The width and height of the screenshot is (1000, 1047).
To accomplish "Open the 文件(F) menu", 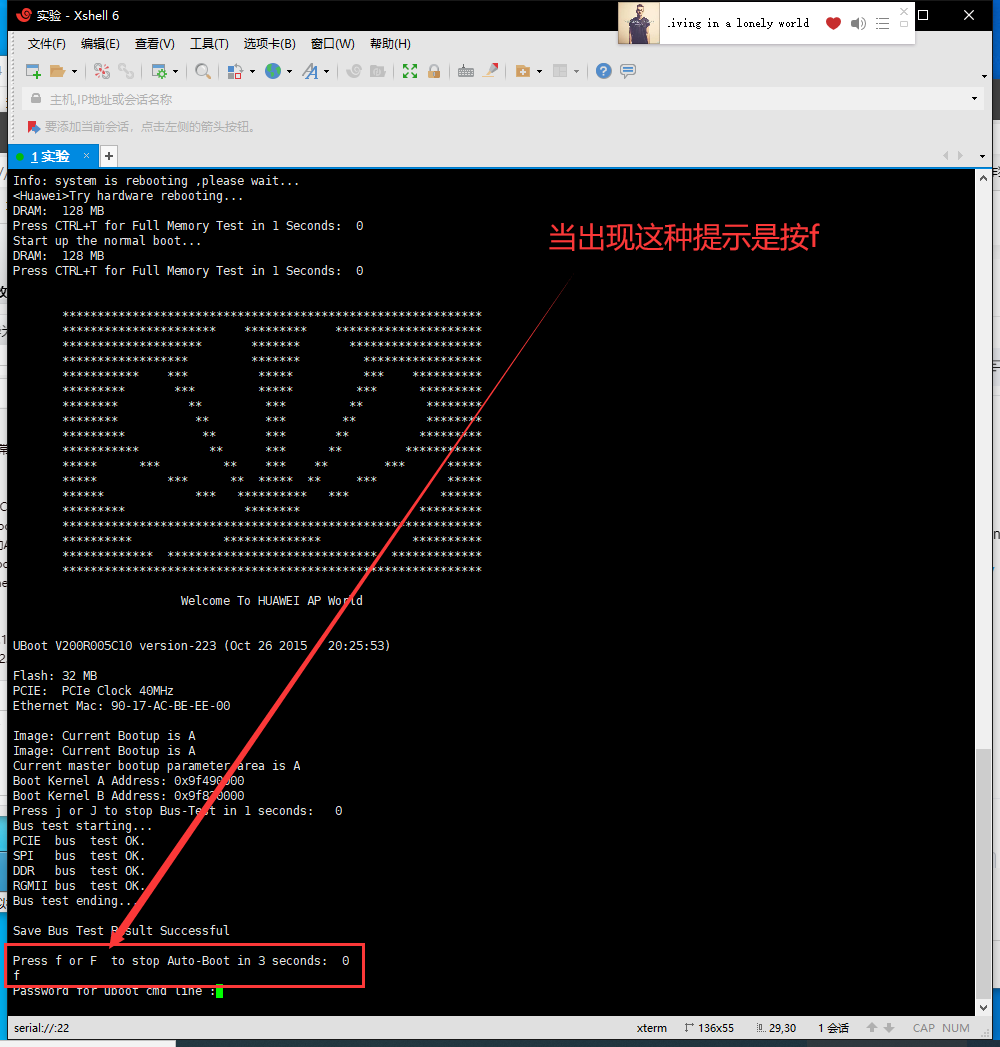I will click(47, 44).
